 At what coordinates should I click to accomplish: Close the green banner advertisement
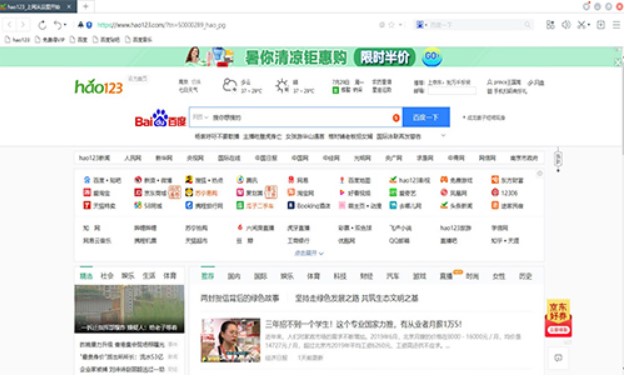[x=618, y=62]
